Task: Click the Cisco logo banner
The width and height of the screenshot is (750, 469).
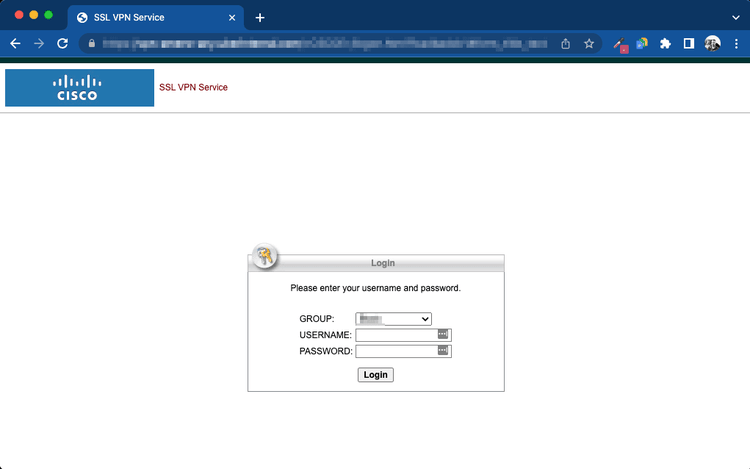Action: point(79,88)
